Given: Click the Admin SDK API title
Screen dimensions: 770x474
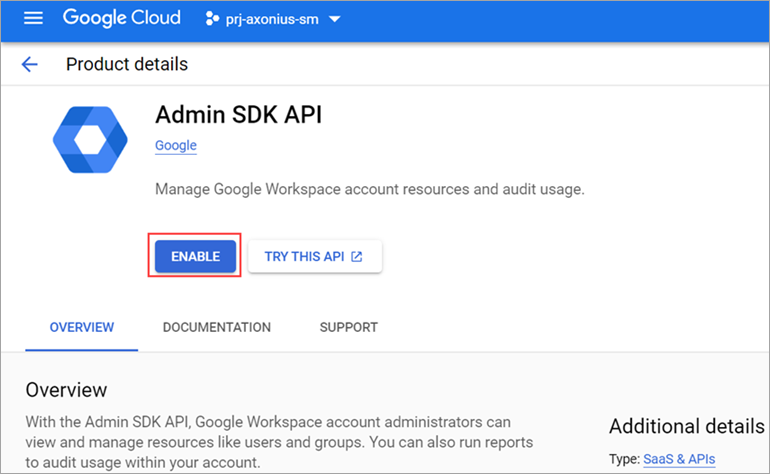Looking at the screenshot, I should pos(238,115).
